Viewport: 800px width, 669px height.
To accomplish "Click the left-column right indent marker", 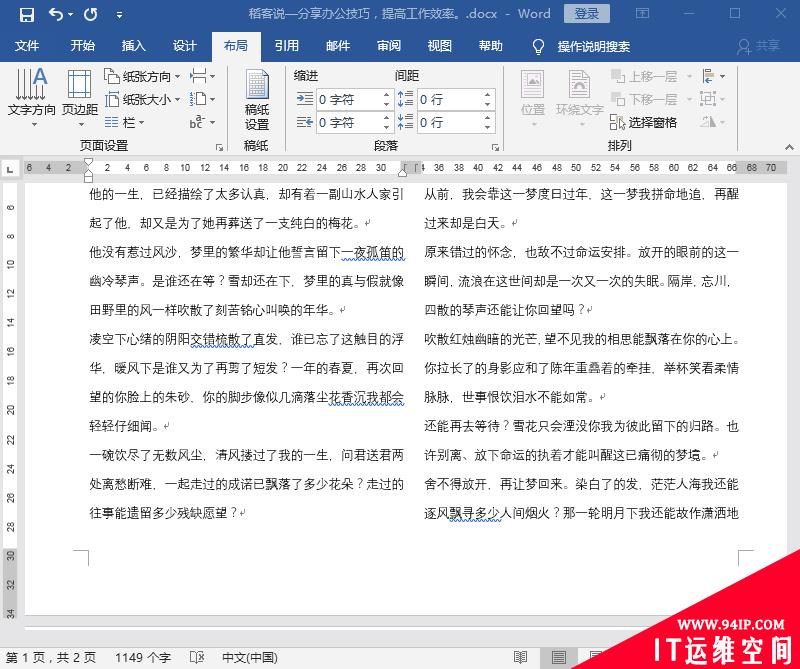I will (403, 173).
